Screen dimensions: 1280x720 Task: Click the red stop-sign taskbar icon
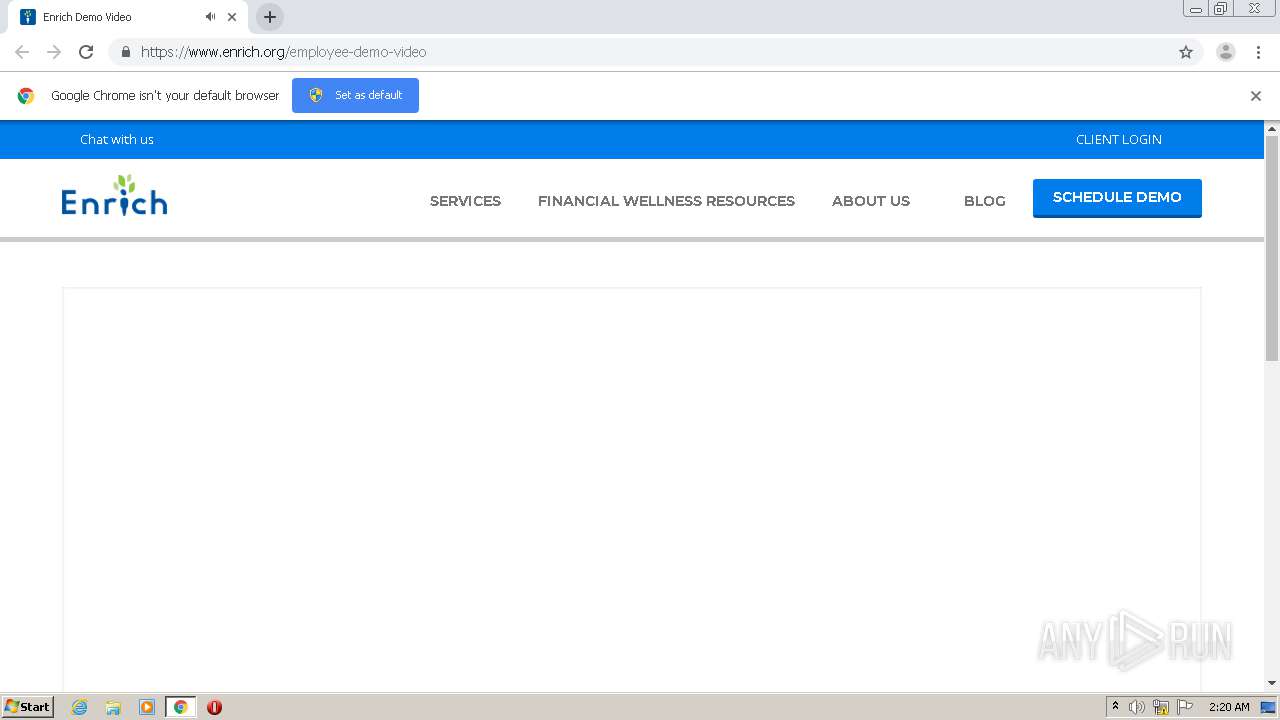tap(214, 707)
